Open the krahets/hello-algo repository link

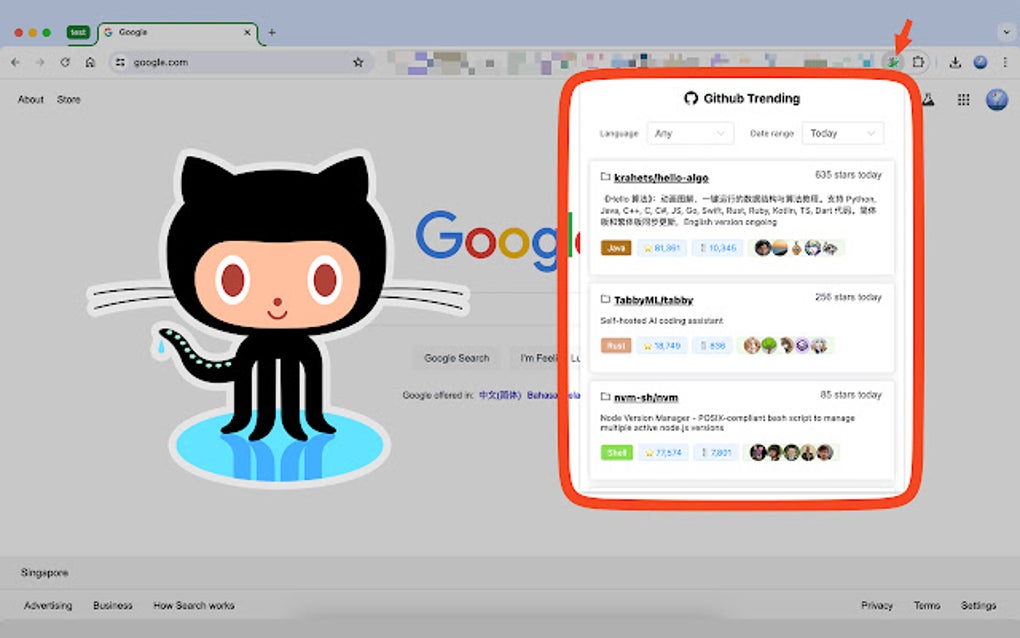661,178
